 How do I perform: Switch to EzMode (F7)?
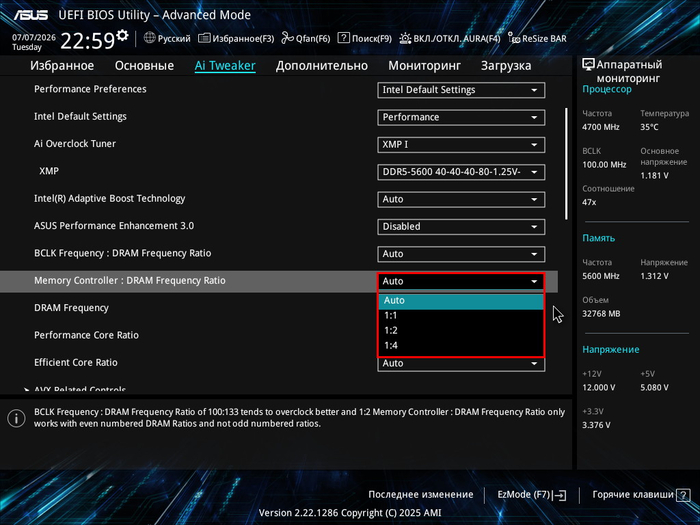531,495
